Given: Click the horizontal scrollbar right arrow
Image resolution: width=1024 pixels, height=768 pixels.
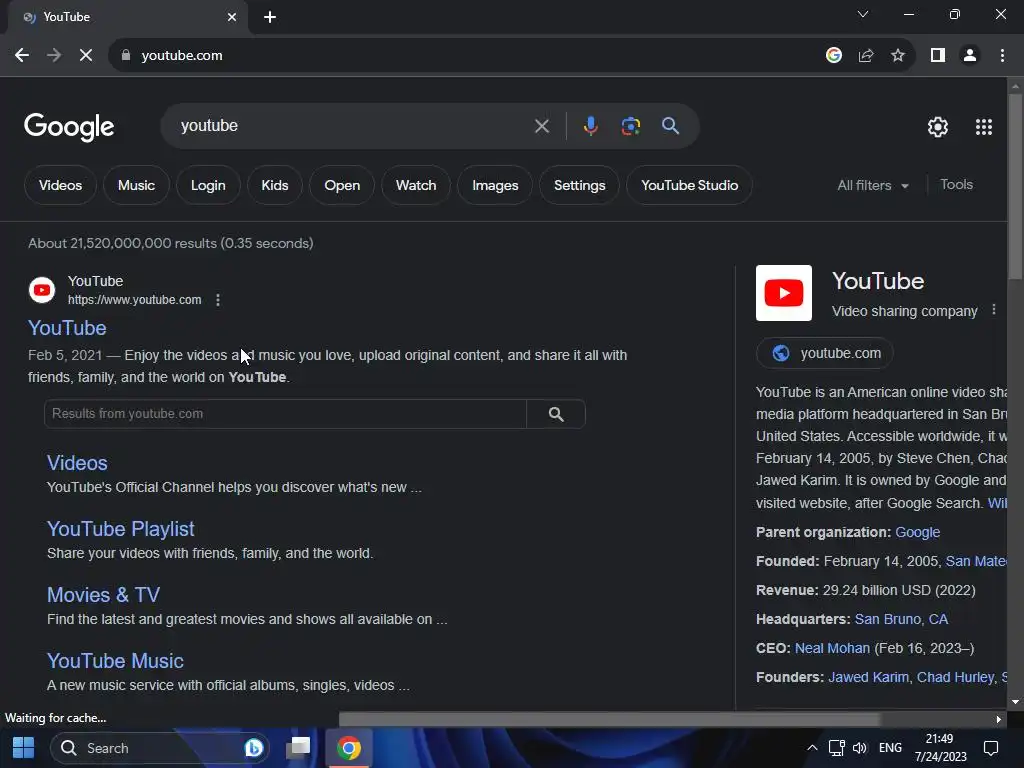Looking at the screenshot, I should click(999, 720).
